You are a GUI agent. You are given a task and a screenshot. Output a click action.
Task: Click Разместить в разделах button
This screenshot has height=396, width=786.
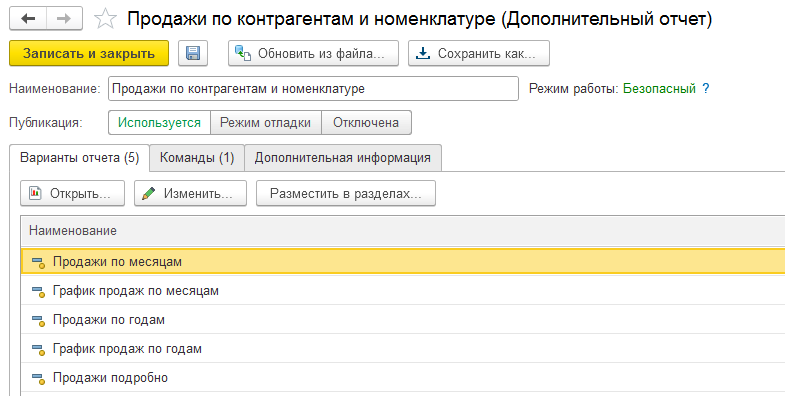click(346, 193)
